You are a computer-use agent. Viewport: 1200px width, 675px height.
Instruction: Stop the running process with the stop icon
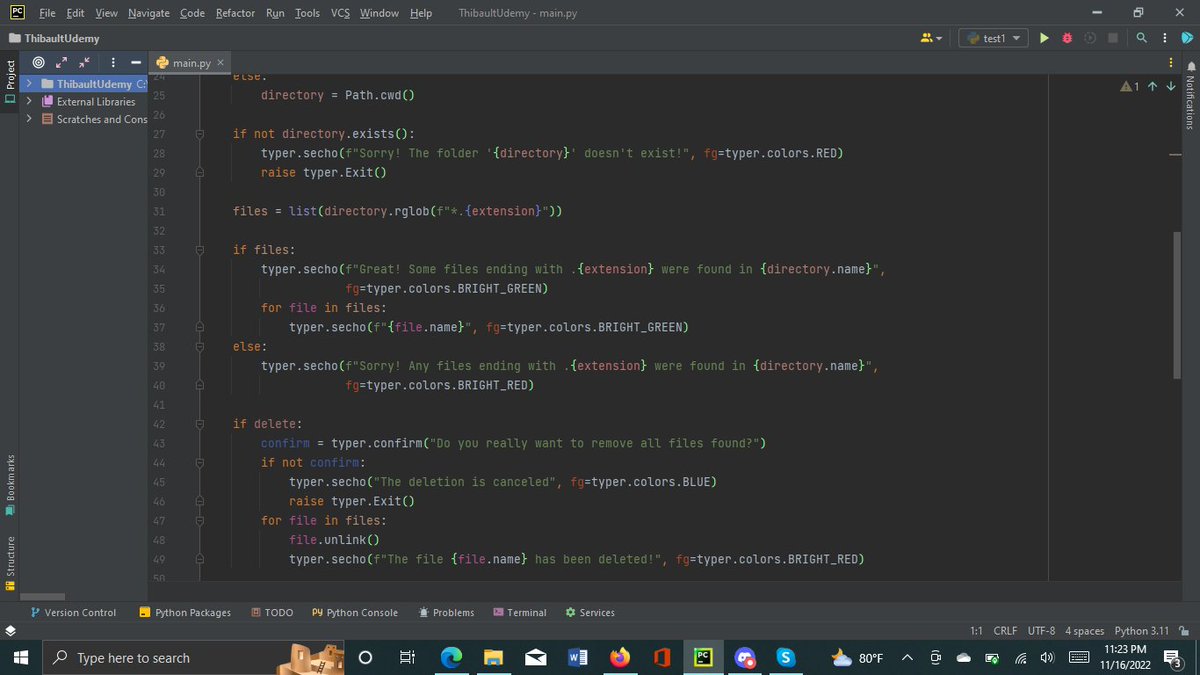pos(1112,37)
